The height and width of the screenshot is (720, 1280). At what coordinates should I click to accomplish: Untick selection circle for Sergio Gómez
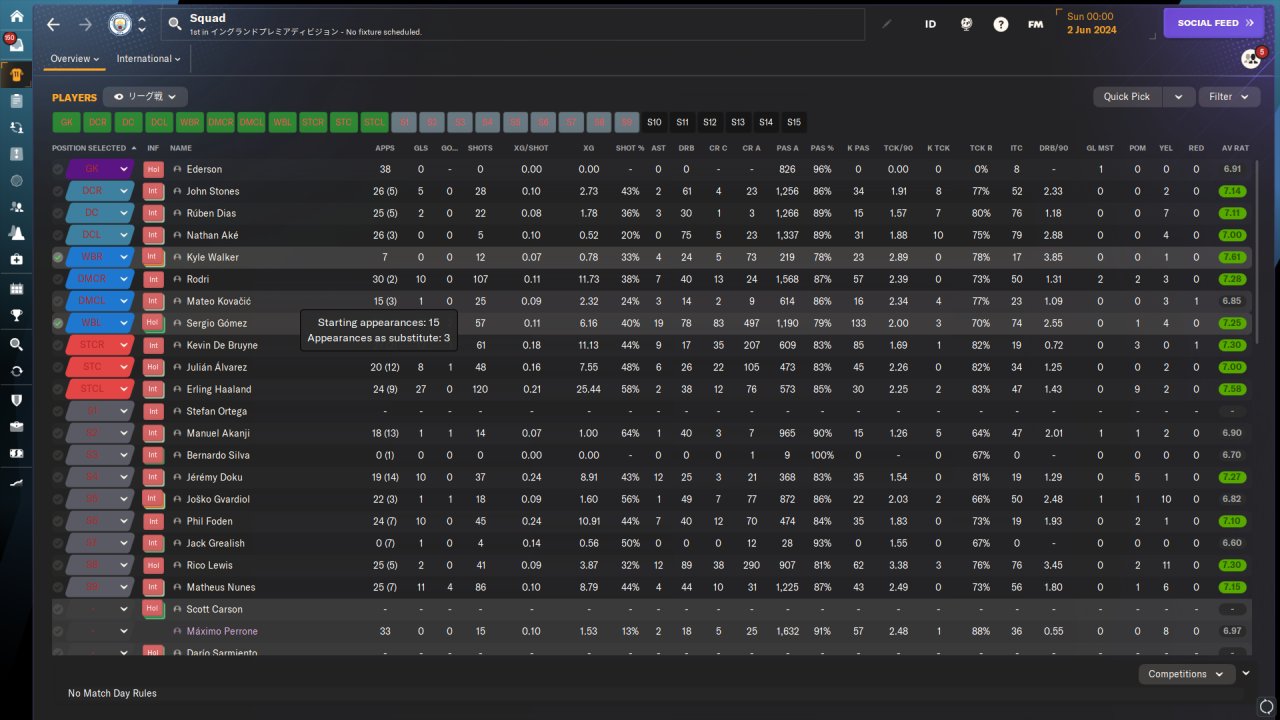click(x=58, y=323)
